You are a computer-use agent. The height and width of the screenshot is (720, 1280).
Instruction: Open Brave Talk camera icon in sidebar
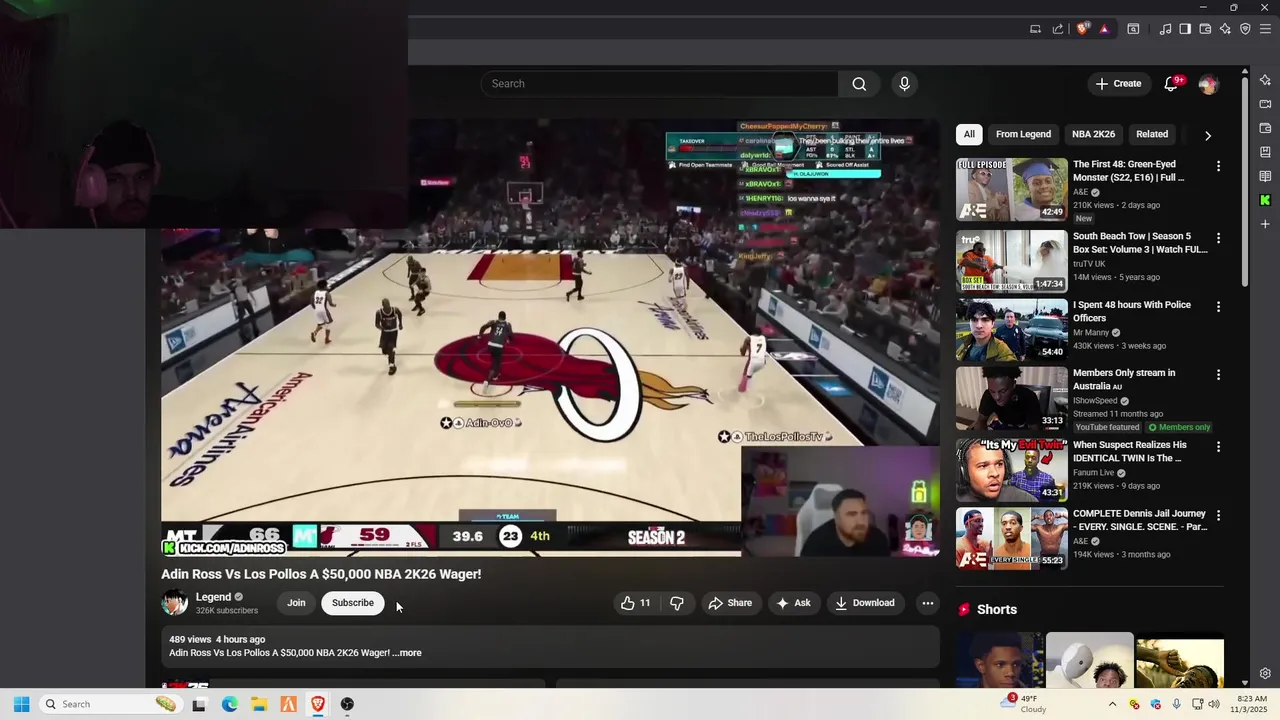point(1265,104)
